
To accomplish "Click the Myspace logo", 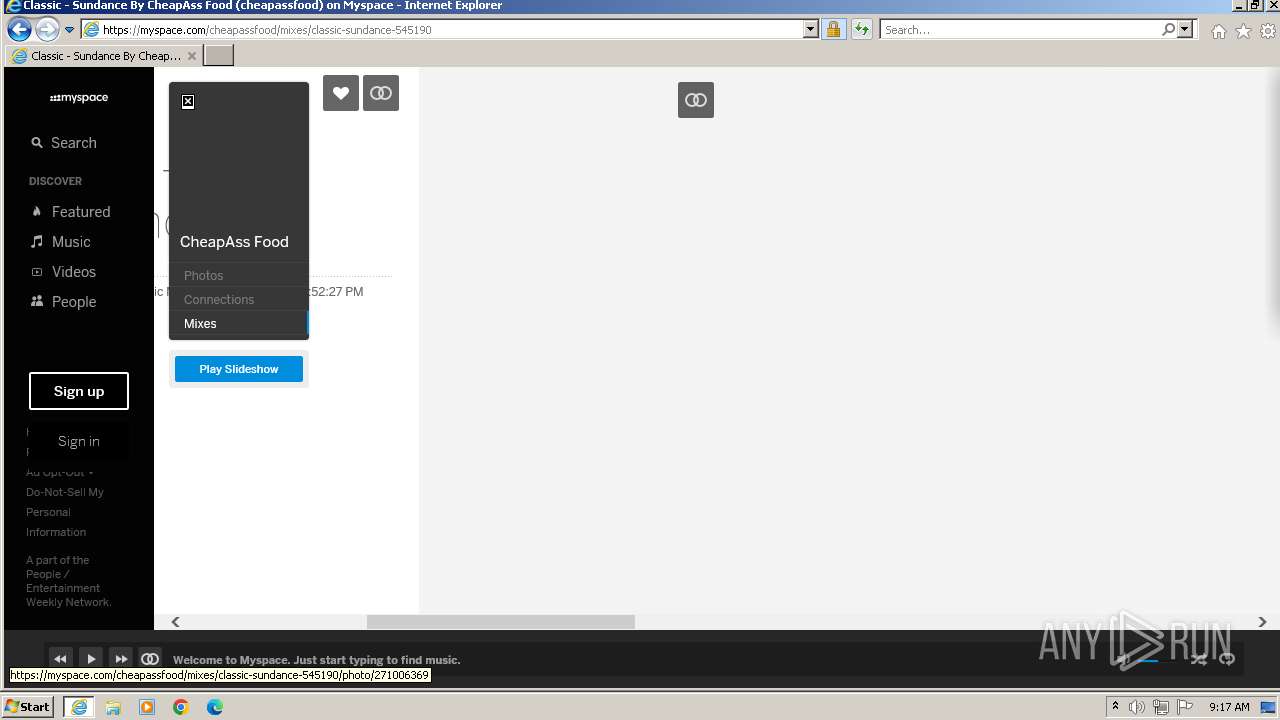I will (79, 98).
